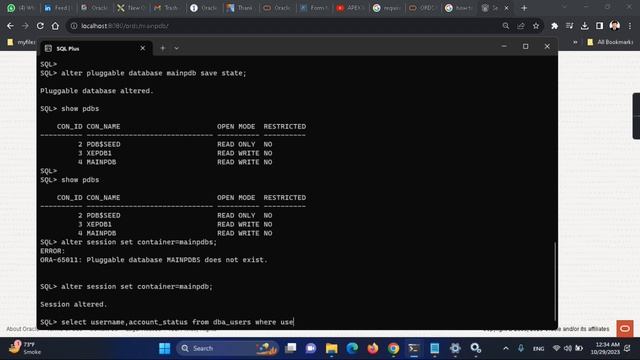Switch to the Form tab
640x360 pixels.
coord(313,8)
